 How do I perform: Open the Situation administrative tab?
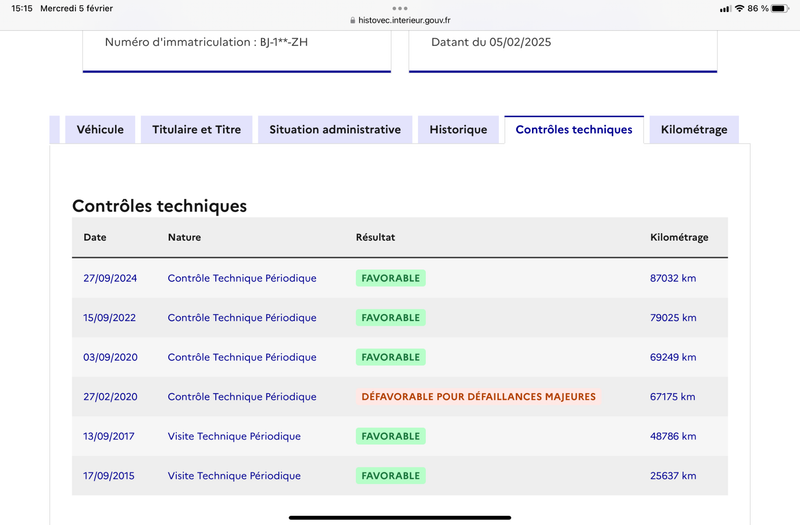(x=335, y=130)
